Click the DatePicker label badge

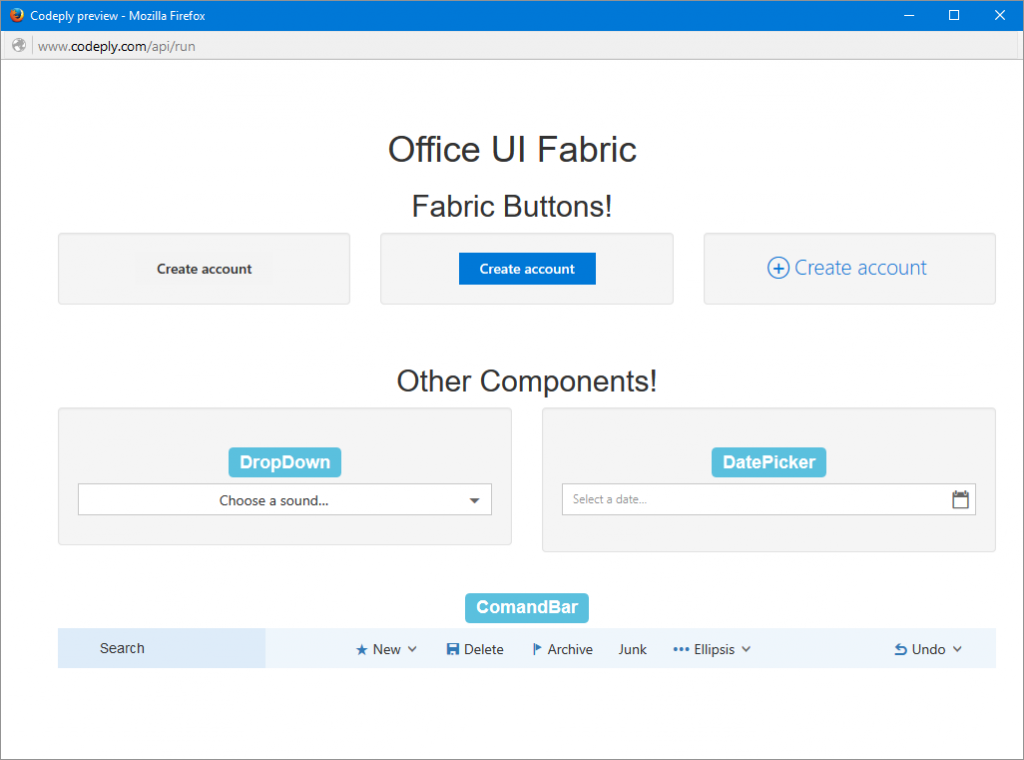[x=769, y=462]
